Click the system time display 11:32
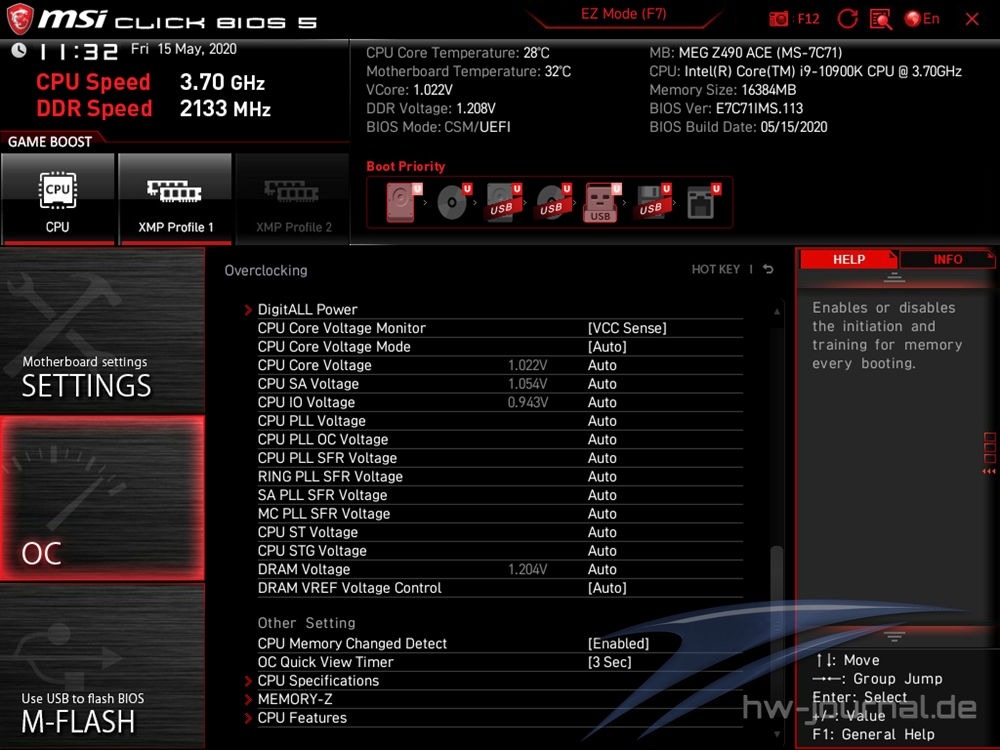The image size is (1000, 750). coord(78,52)
